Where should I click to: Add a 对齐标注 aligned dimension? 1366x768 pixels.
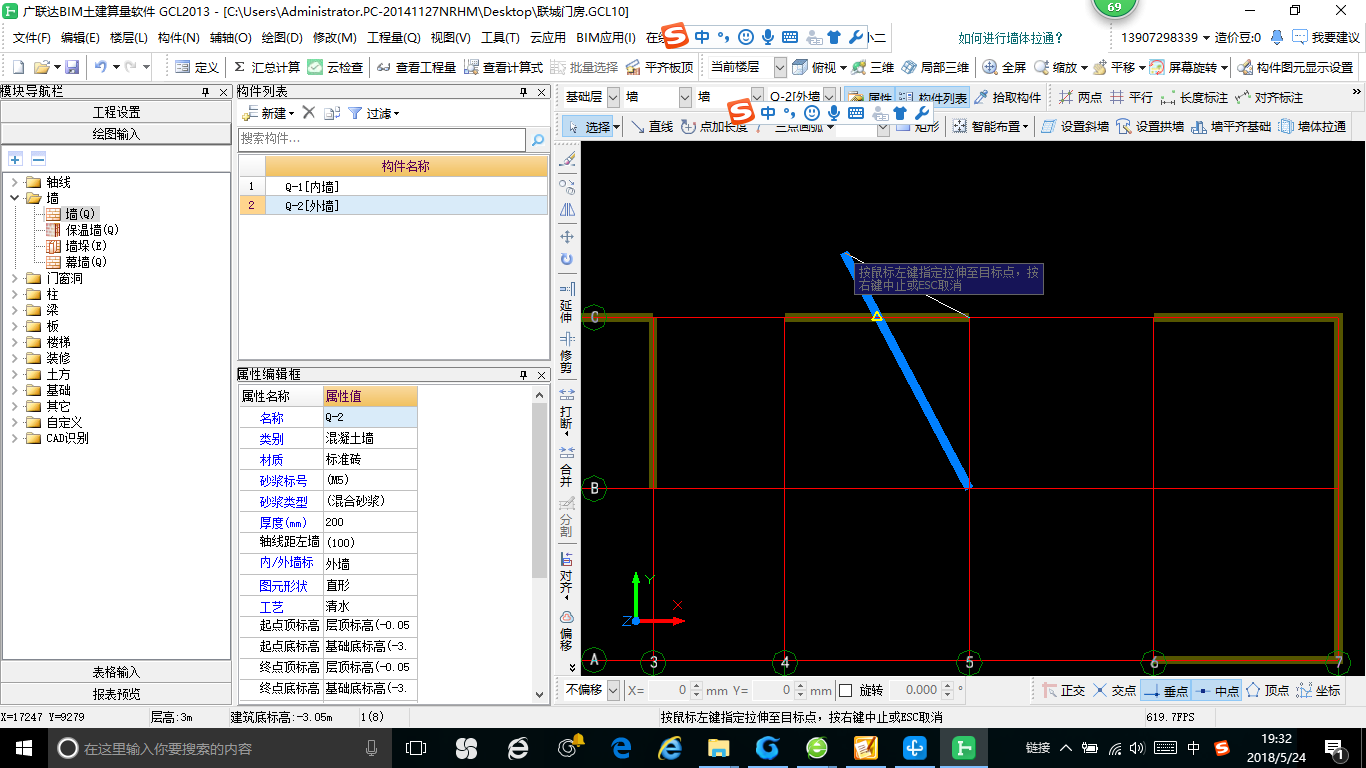point(1269,97)
